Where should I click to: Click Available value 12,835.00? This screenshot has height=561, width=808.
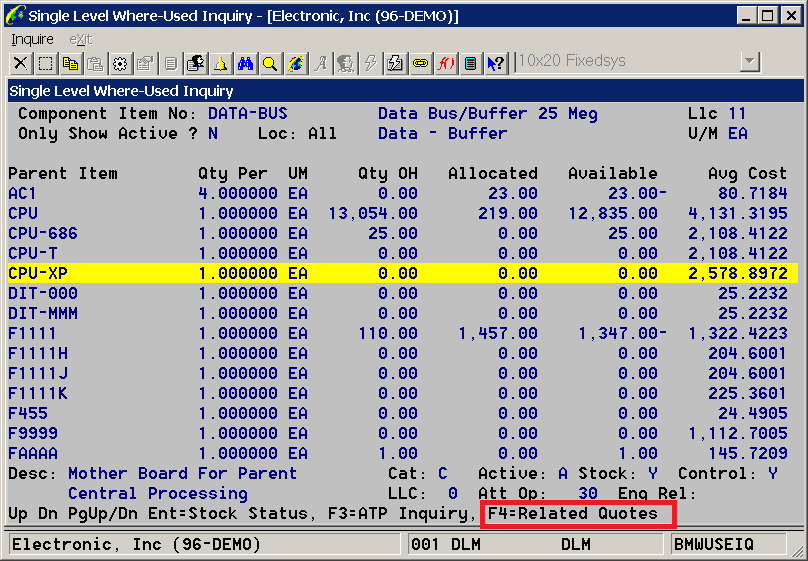point(613,213)
